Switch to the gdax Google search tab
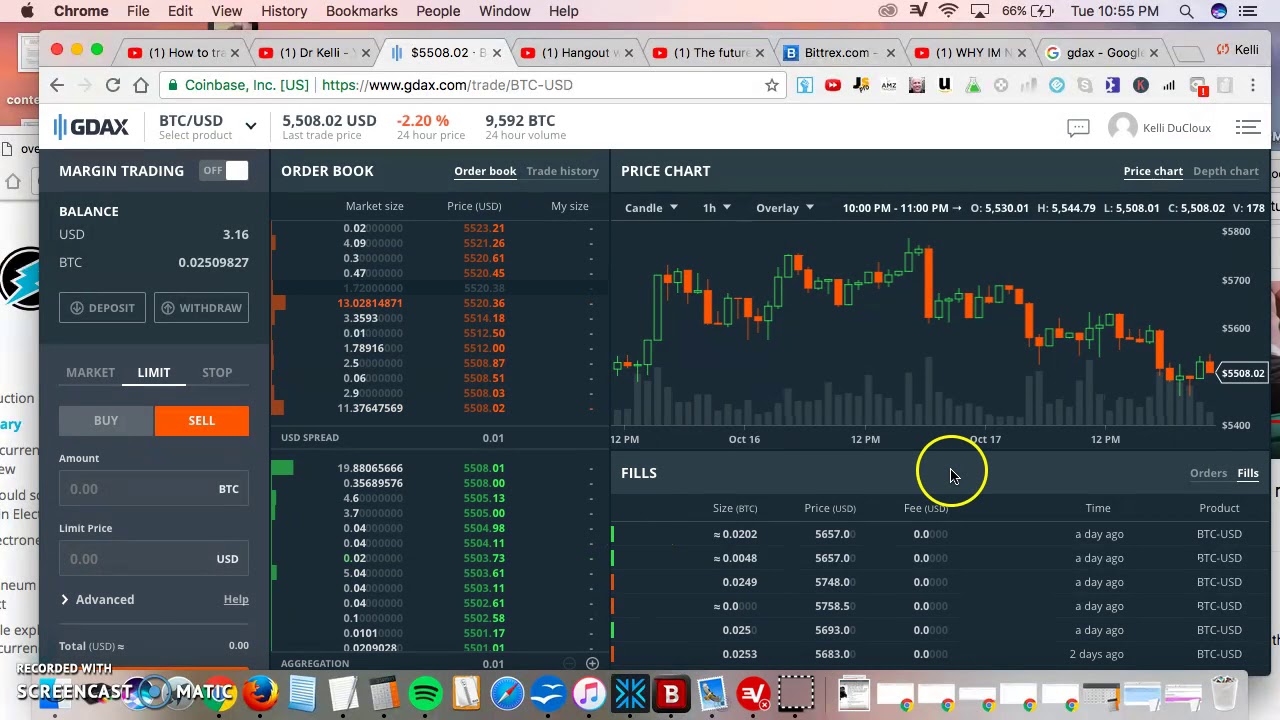Image resolution: width=1280 pixels, height=720 pixels. point(1104,52)
